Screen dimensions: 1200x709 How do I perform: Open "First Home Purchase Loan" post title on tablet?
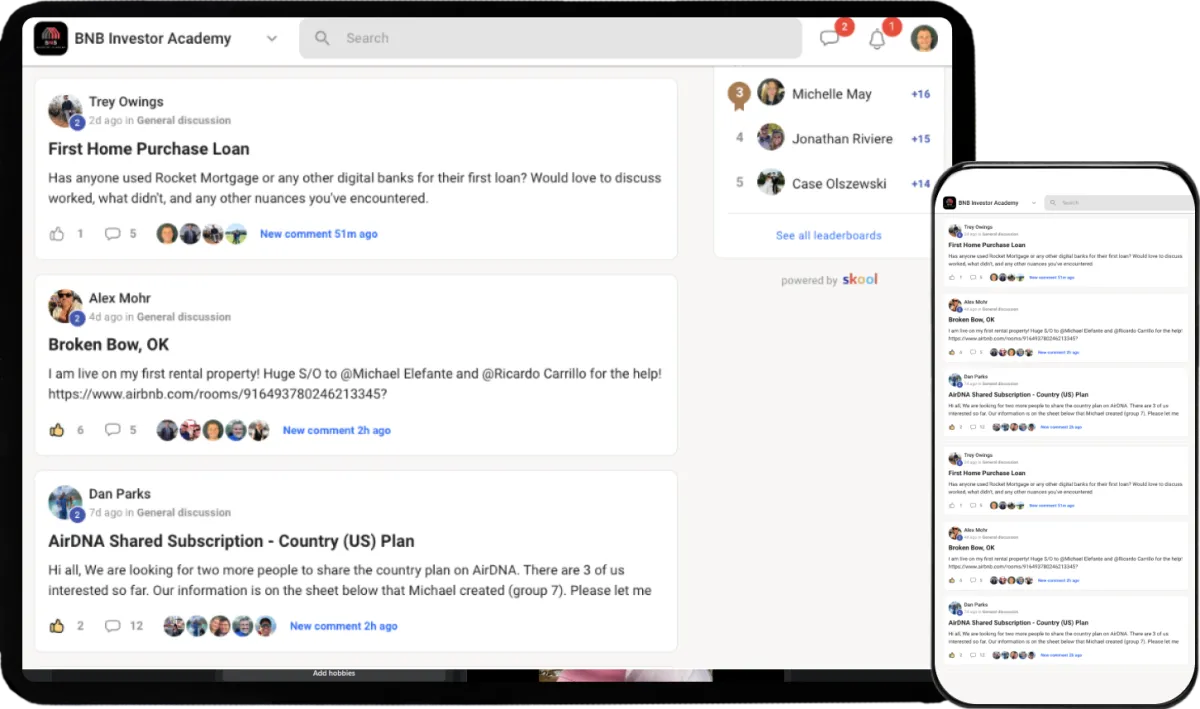click(x=149, y=149)
